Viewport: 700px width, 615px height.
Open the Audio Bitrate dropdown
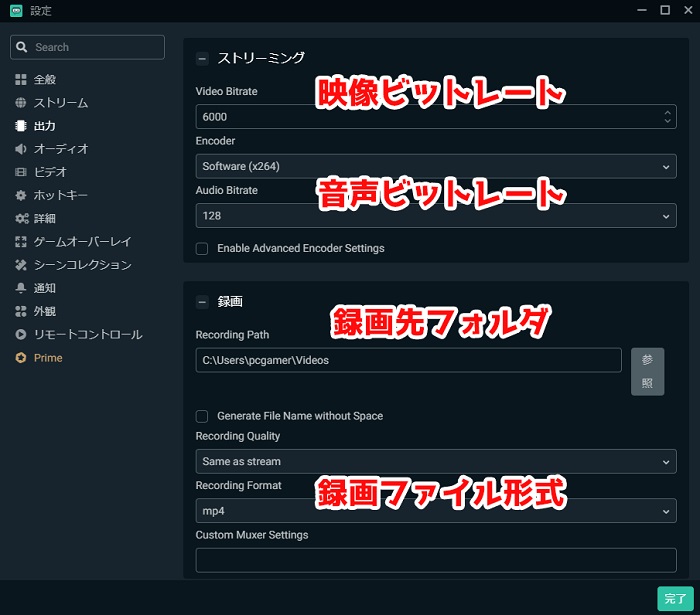pos(435,215)
